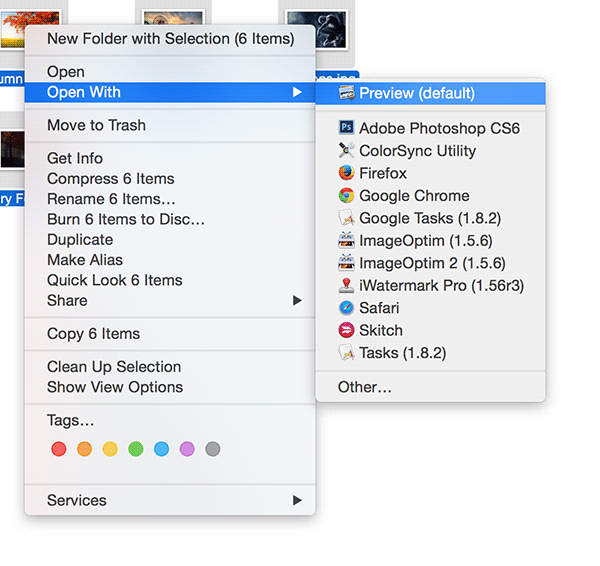Click the iWatermark Pro stamp icon
The image size is (600, 566).
pyautogui.click(x=347, y=285)
